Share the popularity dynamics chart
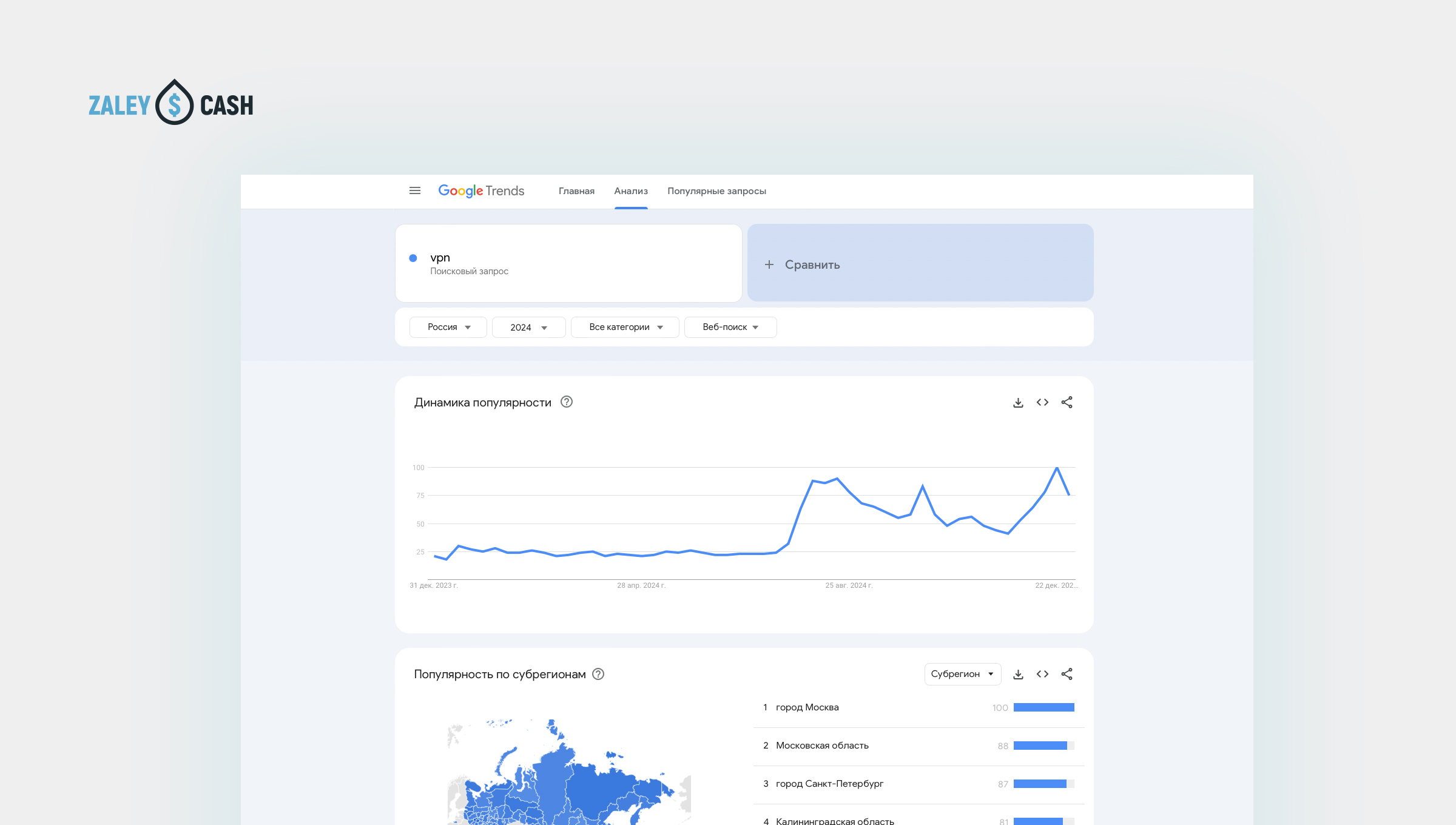1456x825 pixels. pyautogui.click(x=1067, y=403)
